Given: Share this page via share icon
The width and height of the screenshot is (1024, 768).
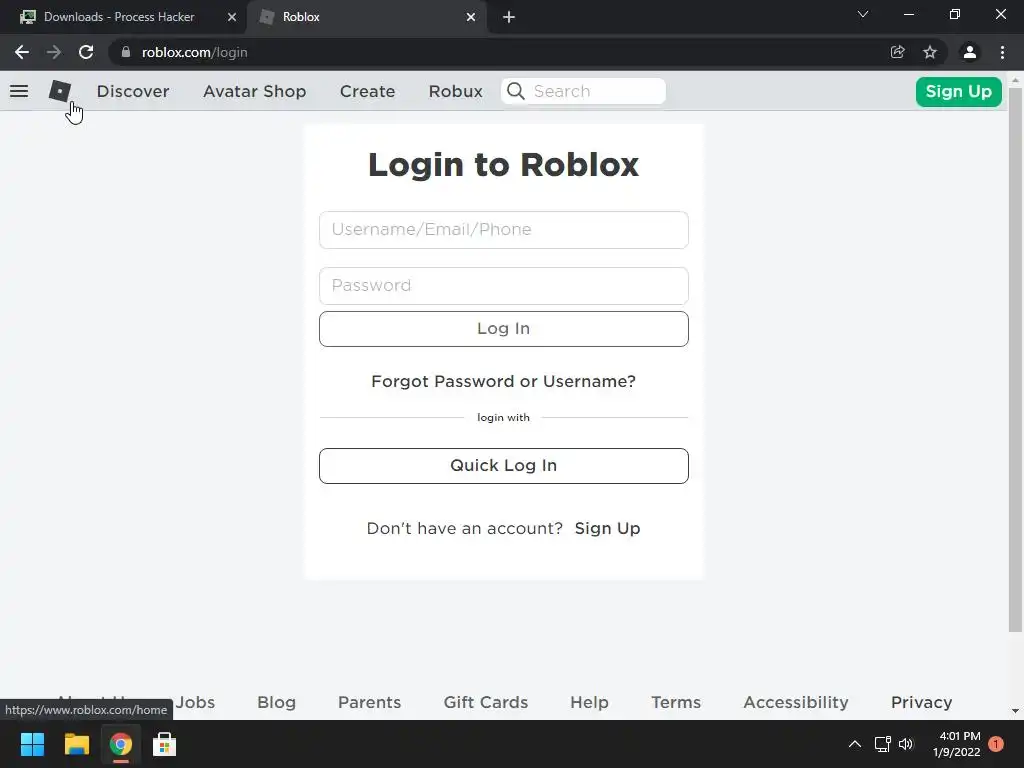Looking at the screenshot, I should coord(897,52).
